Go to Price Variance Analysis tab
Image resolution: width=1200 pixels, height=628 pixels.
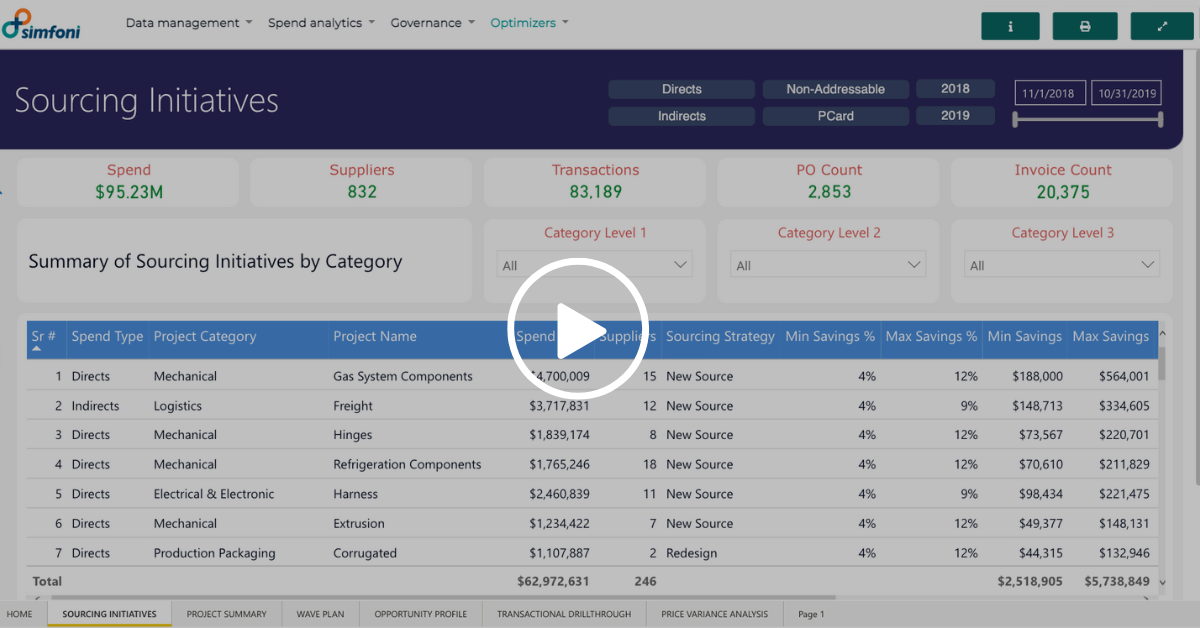click(713, 614)
